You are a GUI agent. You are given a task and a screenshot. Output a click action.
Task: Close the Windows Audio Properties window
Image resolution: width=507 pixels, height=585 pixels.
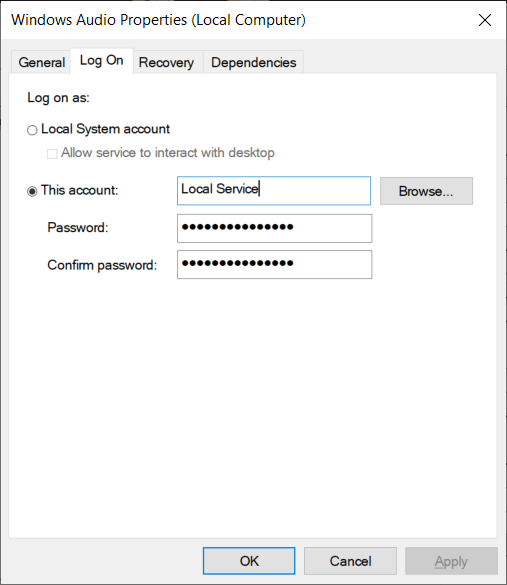tap(485, 20)
